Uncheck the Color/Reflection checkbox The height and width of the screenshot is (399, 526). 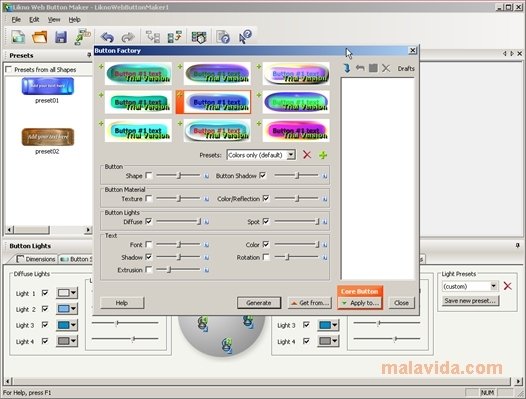[266, 199]
